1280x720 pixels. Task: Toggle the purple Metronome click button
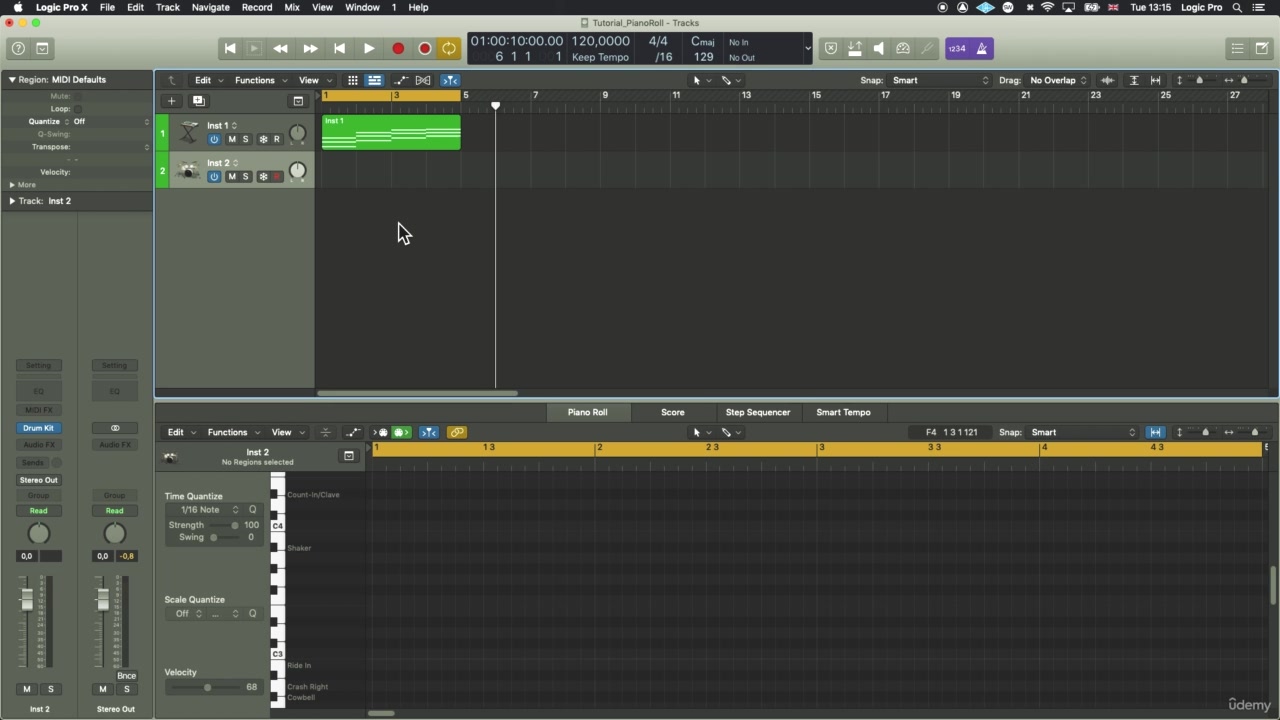982,48
